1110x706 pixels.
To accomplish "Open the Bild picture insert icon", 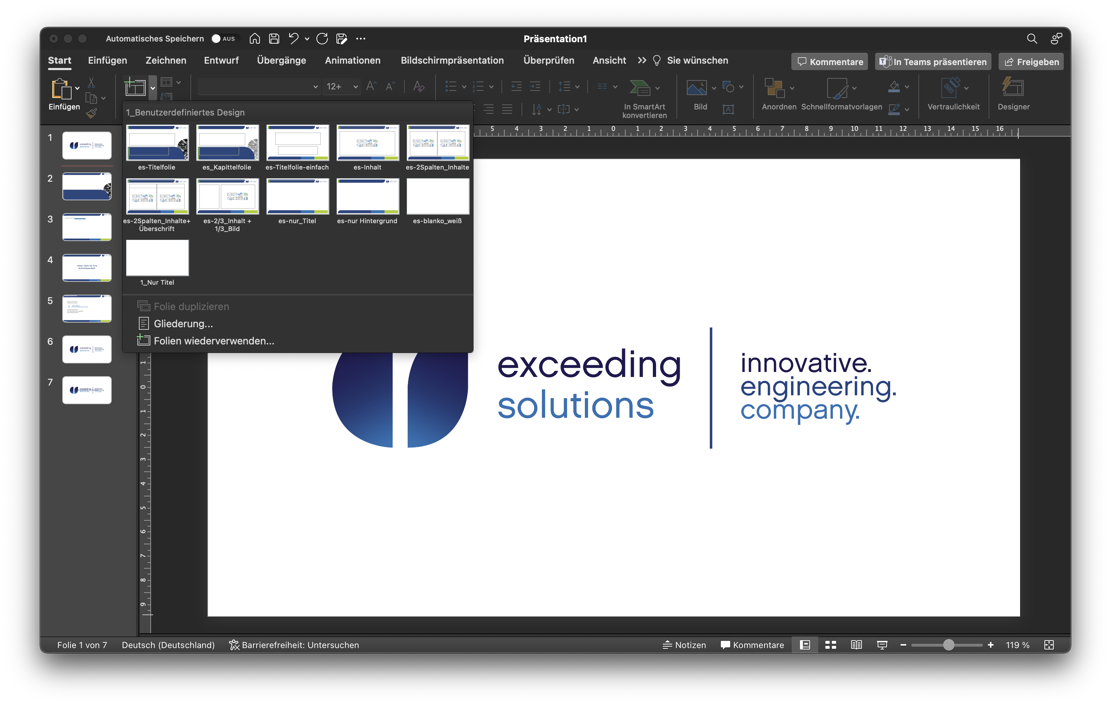I will tap(697, 88).
